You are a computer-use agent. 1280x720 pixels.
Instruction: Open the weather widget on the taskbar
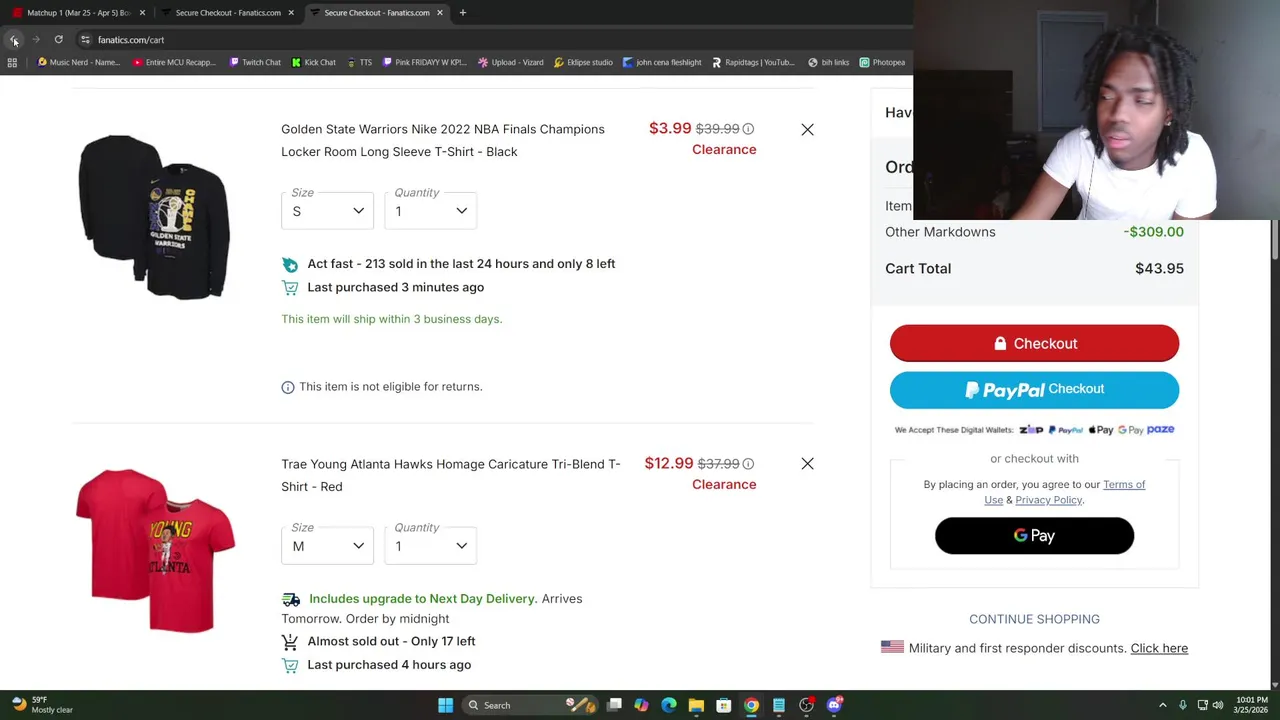point(40,705)
